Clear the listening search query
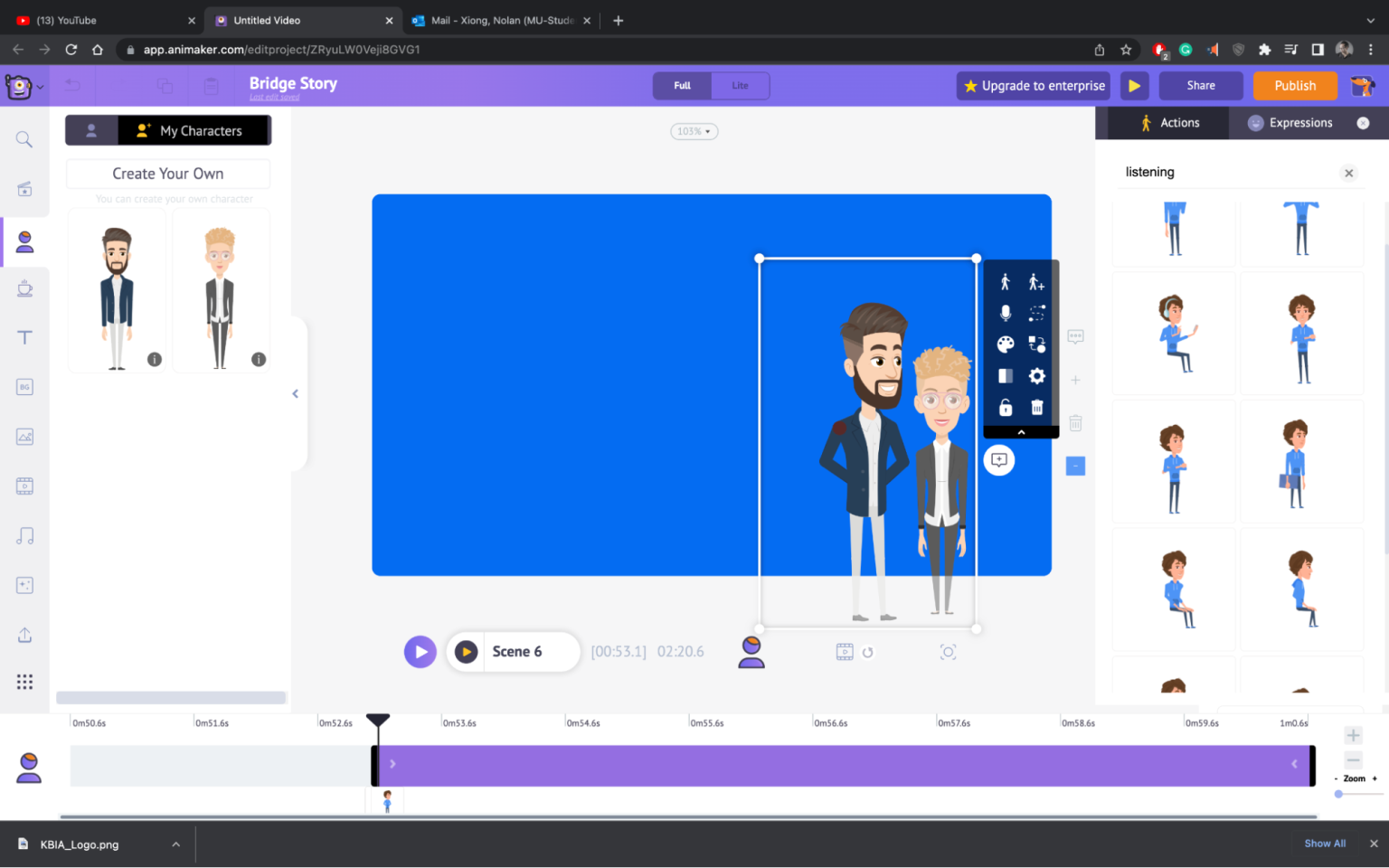Screen dimensions: 1389x868 coord(1348,173)
